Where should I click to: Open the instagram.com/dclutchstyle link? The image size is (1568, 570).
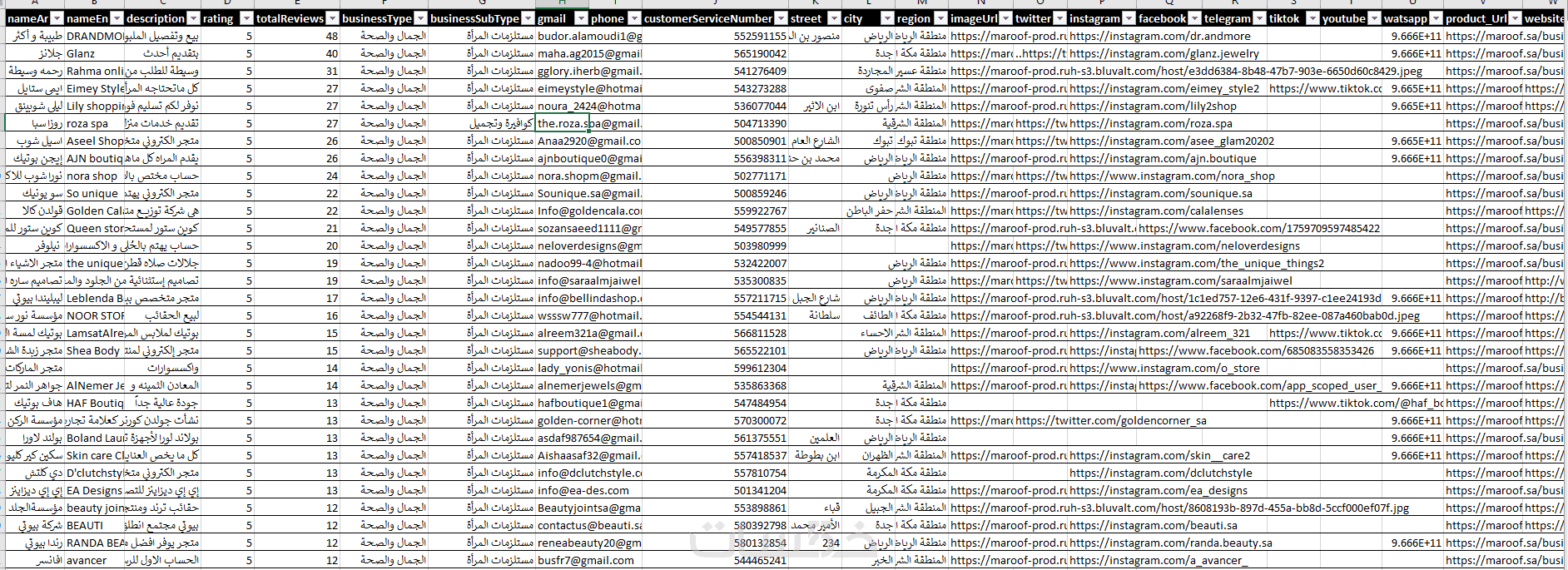(1161, 473)
